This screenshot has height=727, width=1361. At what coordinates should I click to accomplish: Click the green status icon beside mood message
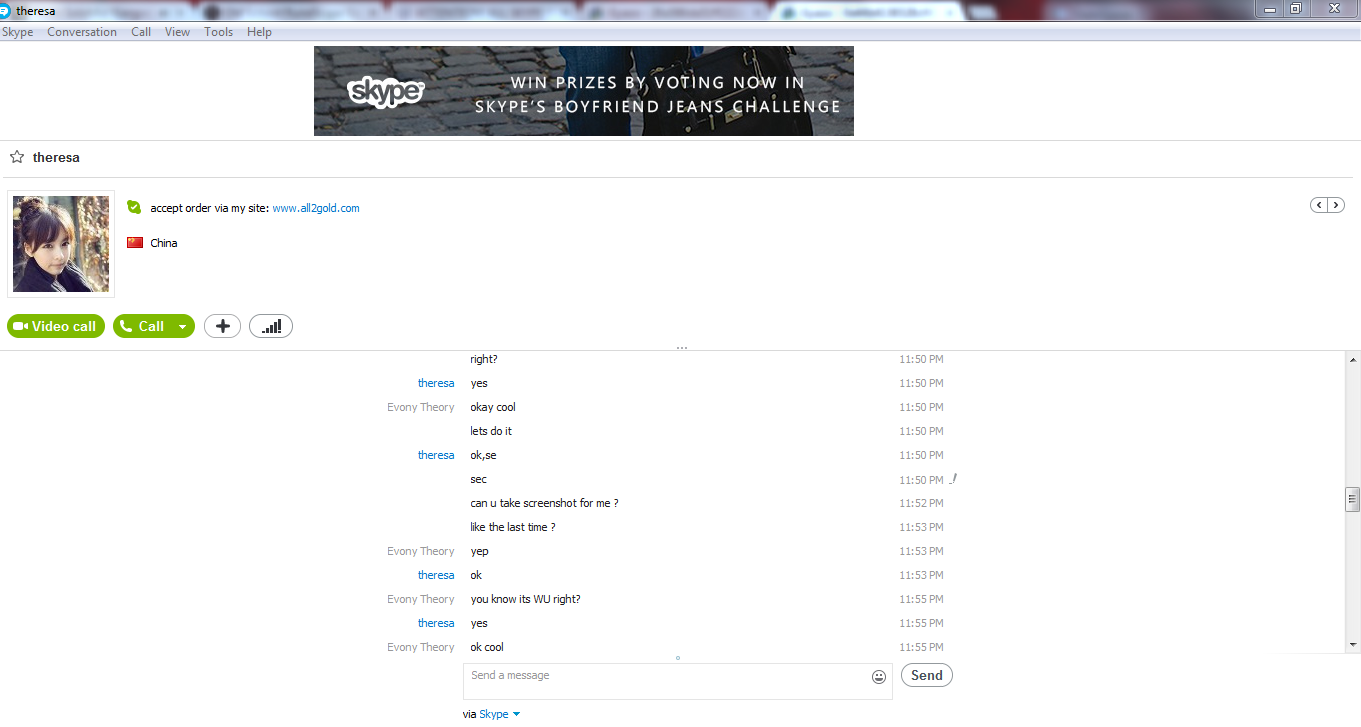(134, 207)
